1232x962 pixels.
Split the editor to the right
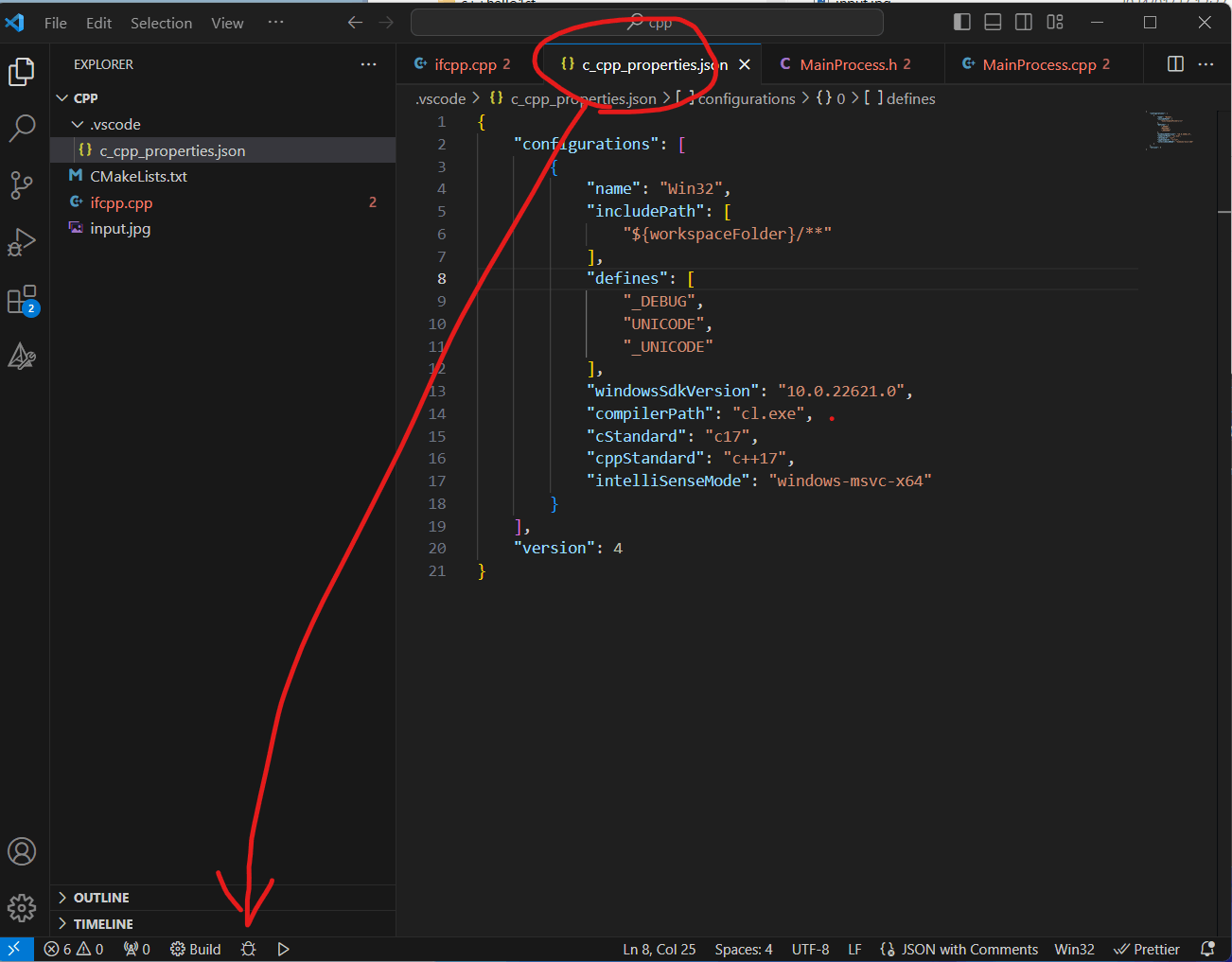pyautogui.click(x=1175, y=63)
